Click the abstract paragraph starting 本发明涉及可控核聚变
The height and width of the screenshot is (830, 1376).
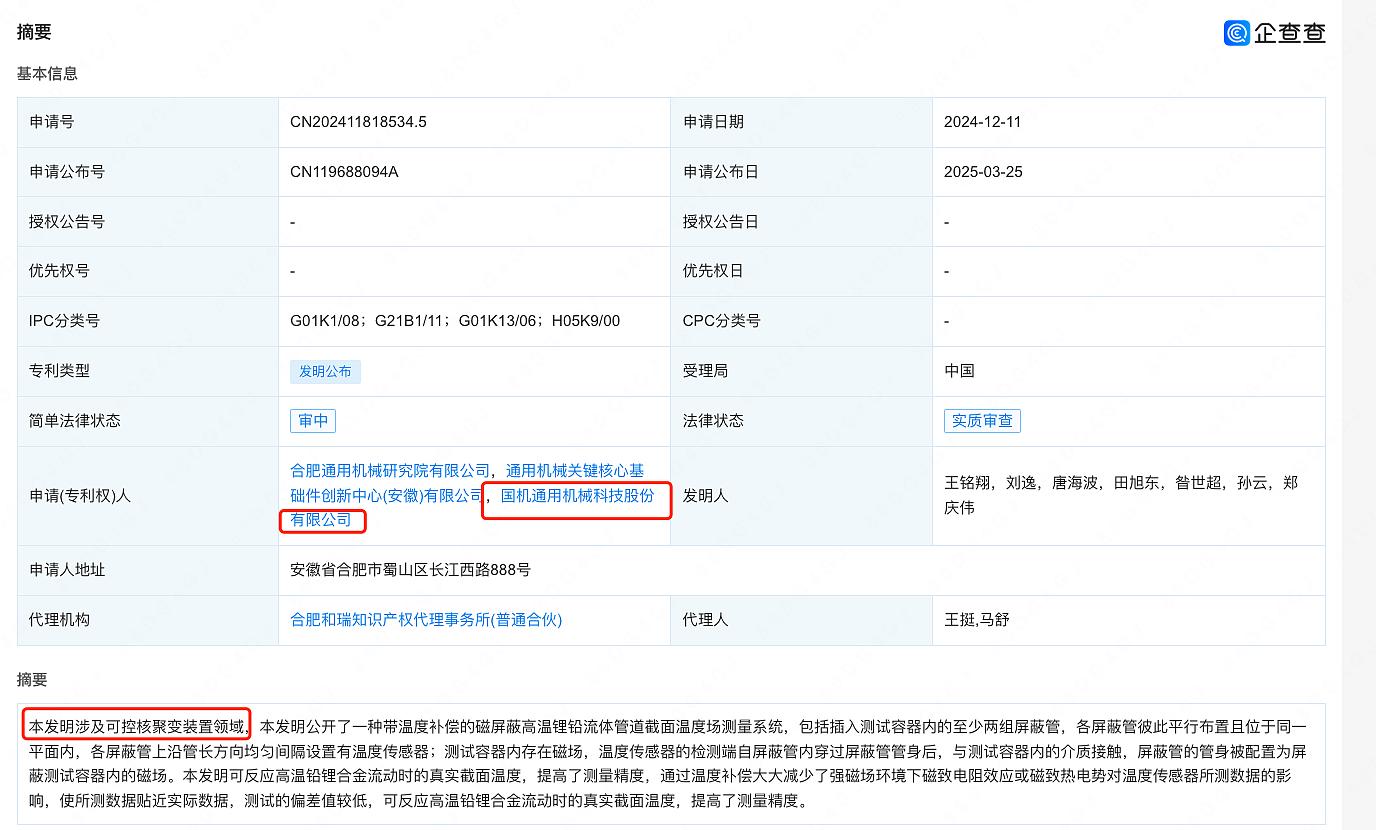(668, 763)
